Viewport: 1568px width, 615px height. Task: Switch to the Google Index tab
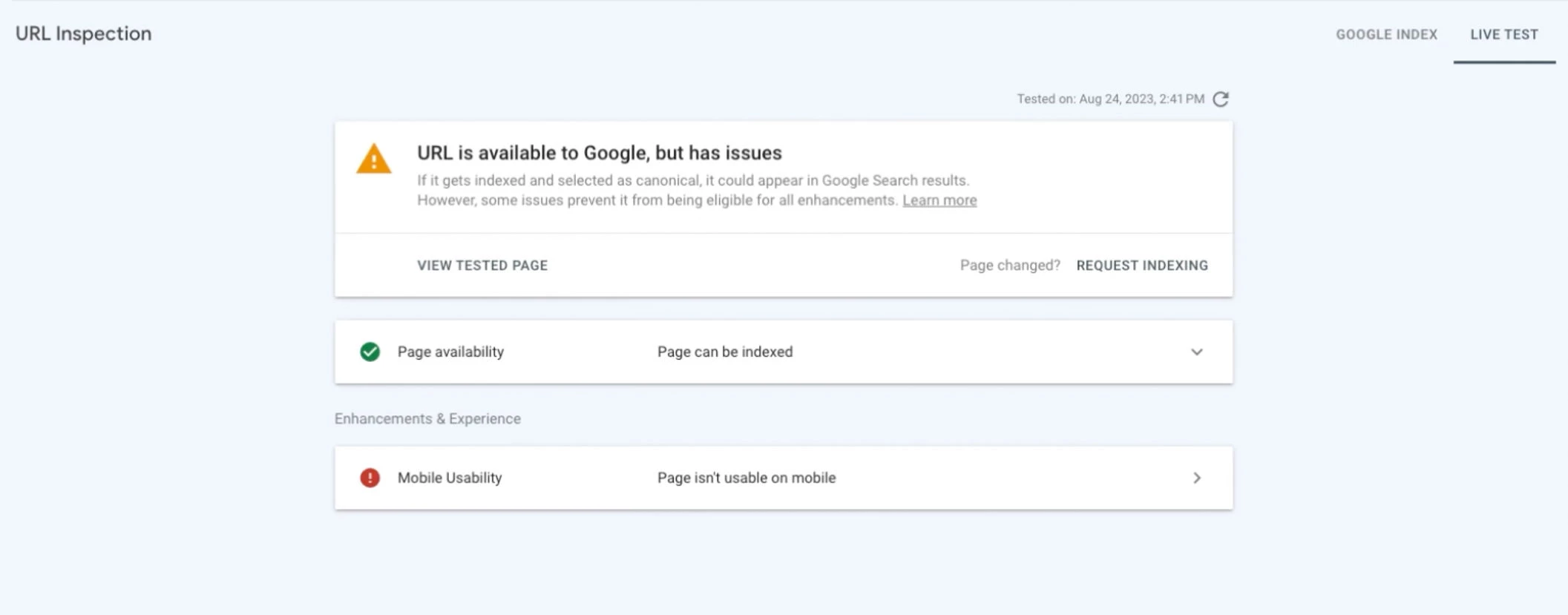(1386, 34)
